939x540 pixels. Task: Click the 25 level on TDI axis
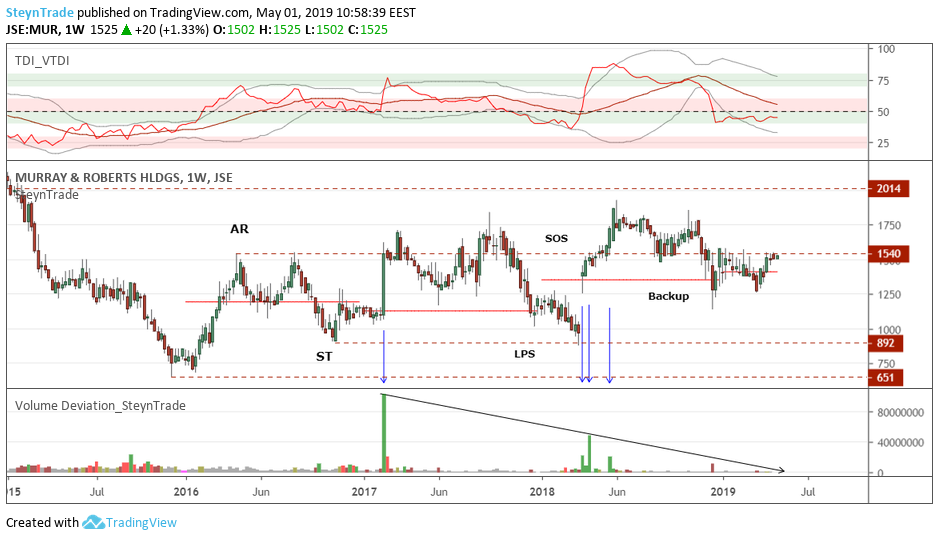click(x=883, y=143)
